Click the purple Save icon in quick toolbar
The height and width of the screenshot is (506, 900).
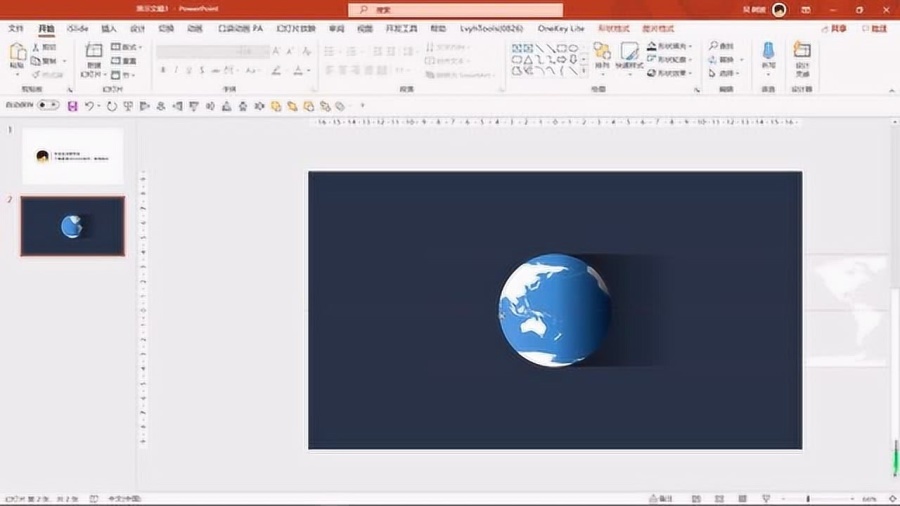tap(72, 106)
